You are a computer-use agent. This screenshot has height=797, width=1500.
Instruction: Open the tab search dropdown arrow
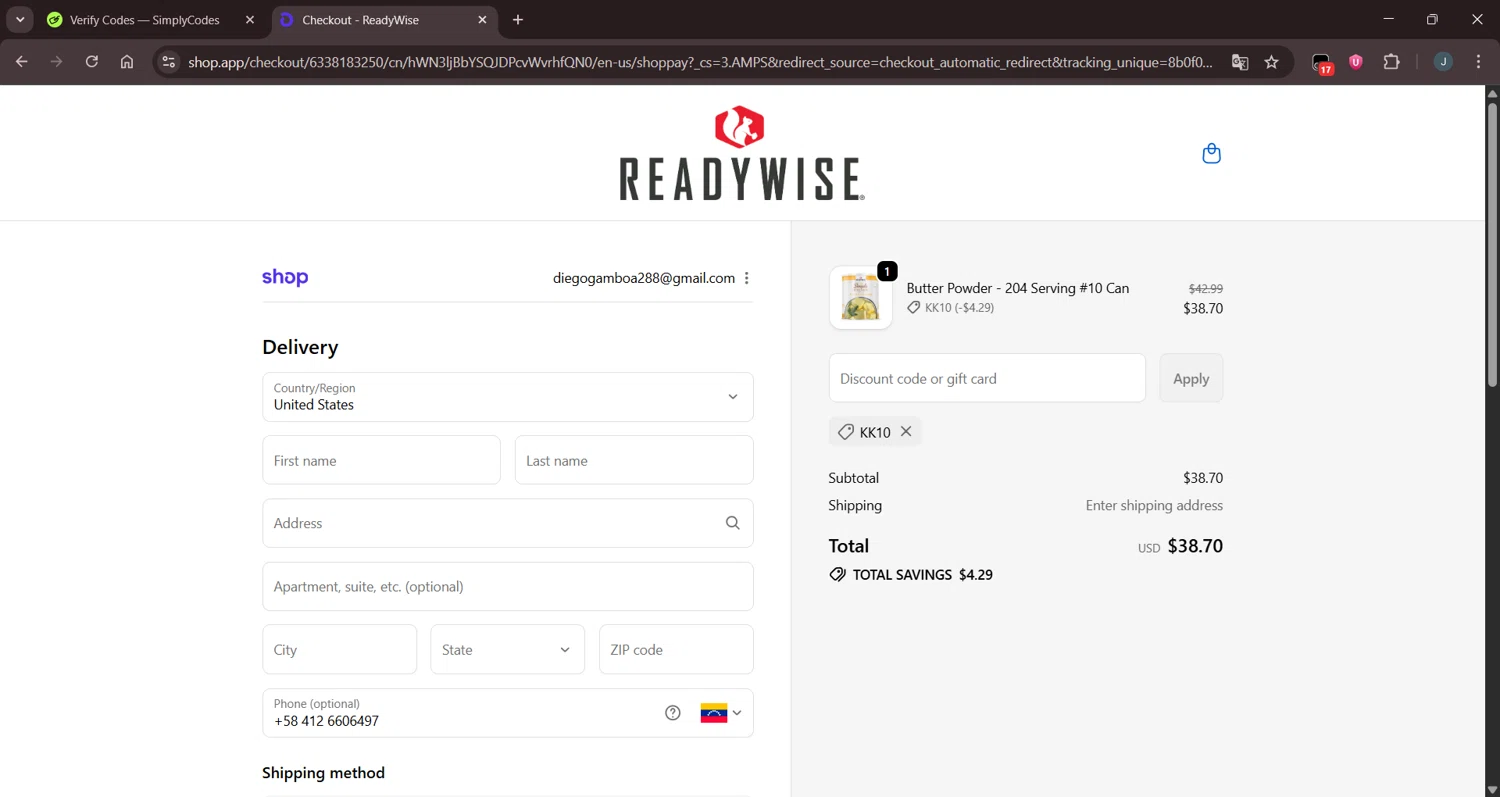pyautogui.click(x=19, y=20)
